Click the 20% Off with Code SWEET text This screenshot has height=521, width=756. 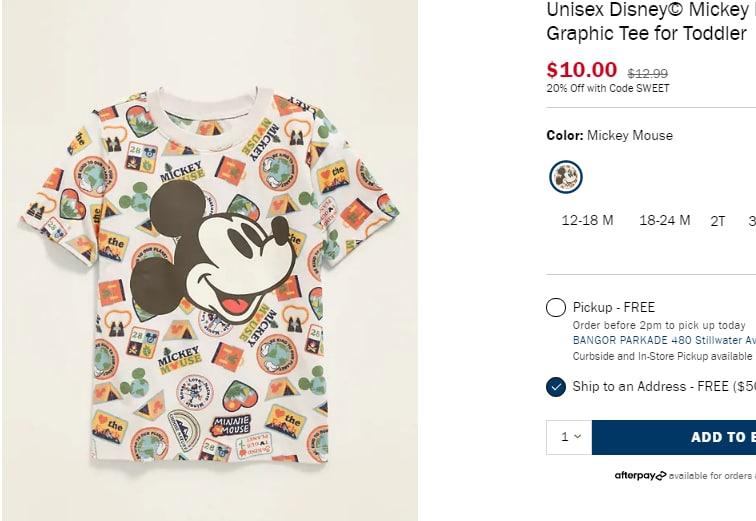(x=608, y=88)
